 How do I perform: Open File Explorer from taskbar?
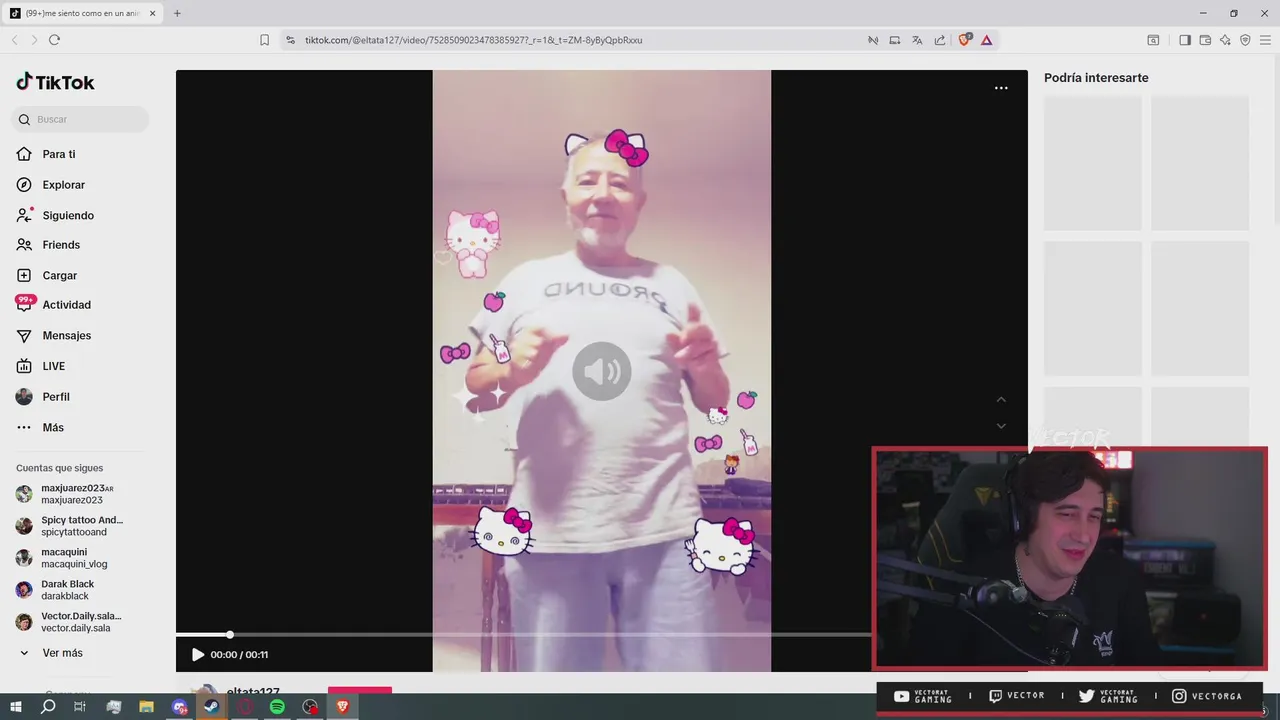pyautogui.click(x=146, y=707)
